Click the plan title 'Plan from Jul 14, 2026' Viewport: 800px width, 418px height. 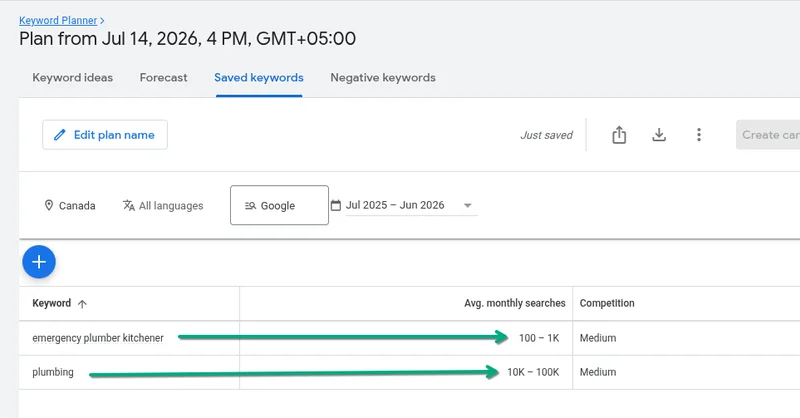click(x=187, y=39)
